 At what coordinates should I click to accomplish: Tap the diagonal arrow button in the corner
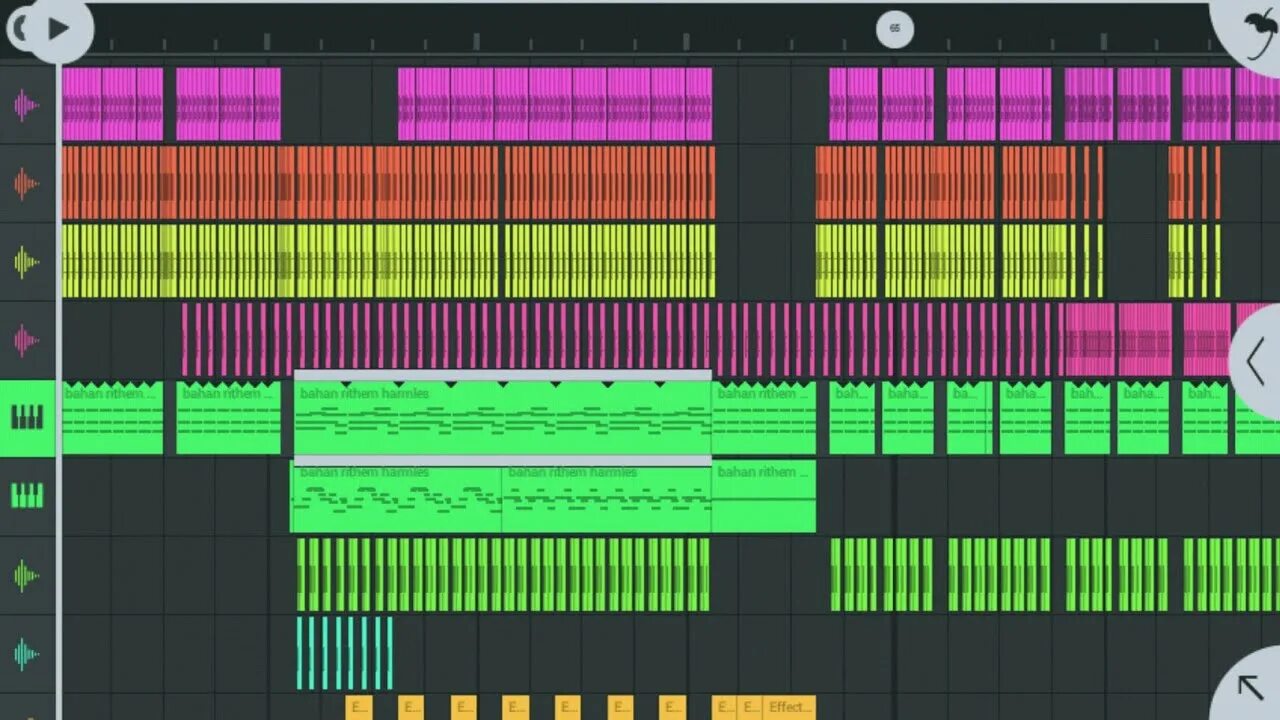click(x=1250, y=687)
